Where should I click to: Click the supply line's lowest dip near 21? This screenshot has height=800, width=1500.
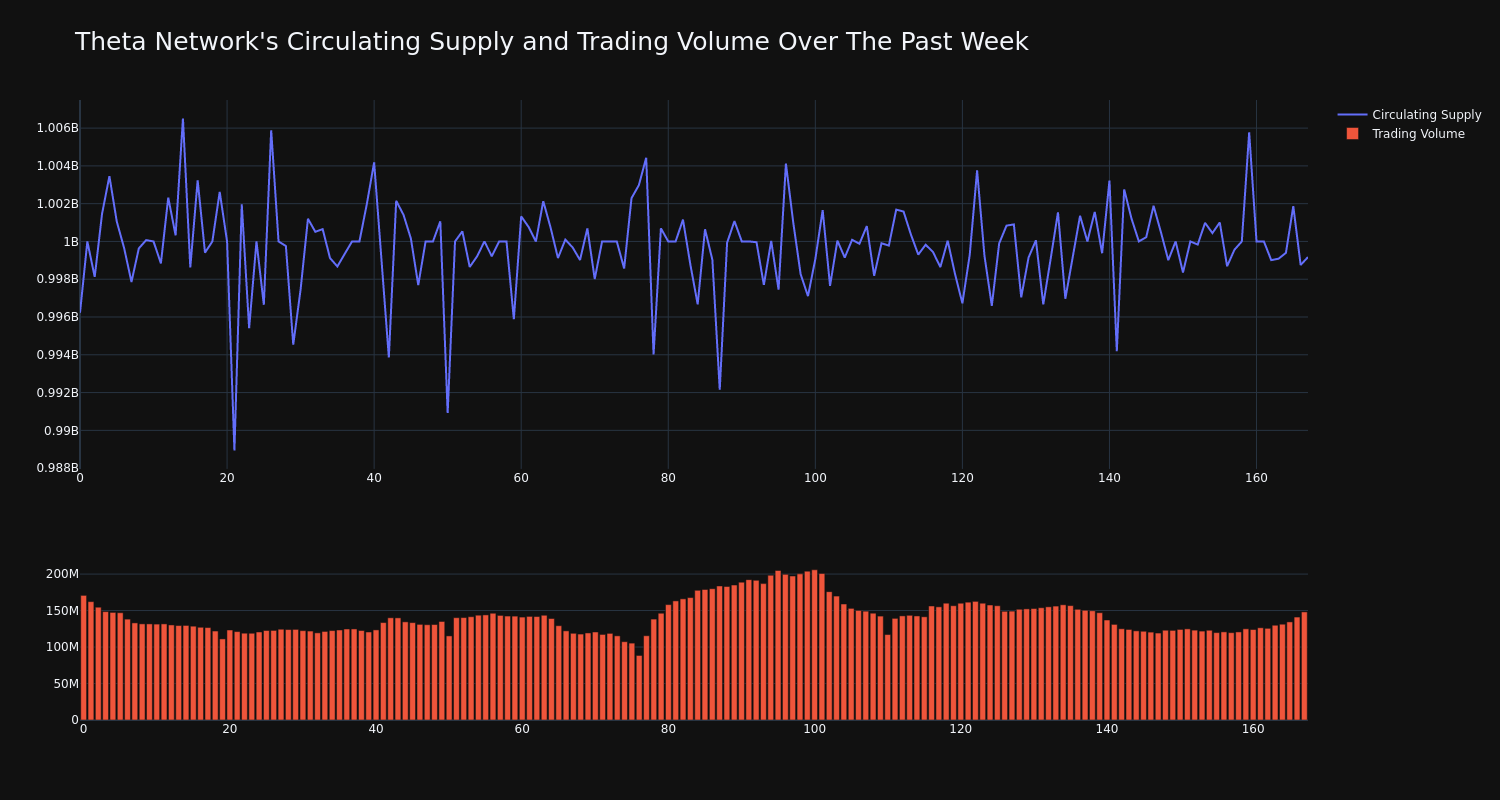[234, 449]
